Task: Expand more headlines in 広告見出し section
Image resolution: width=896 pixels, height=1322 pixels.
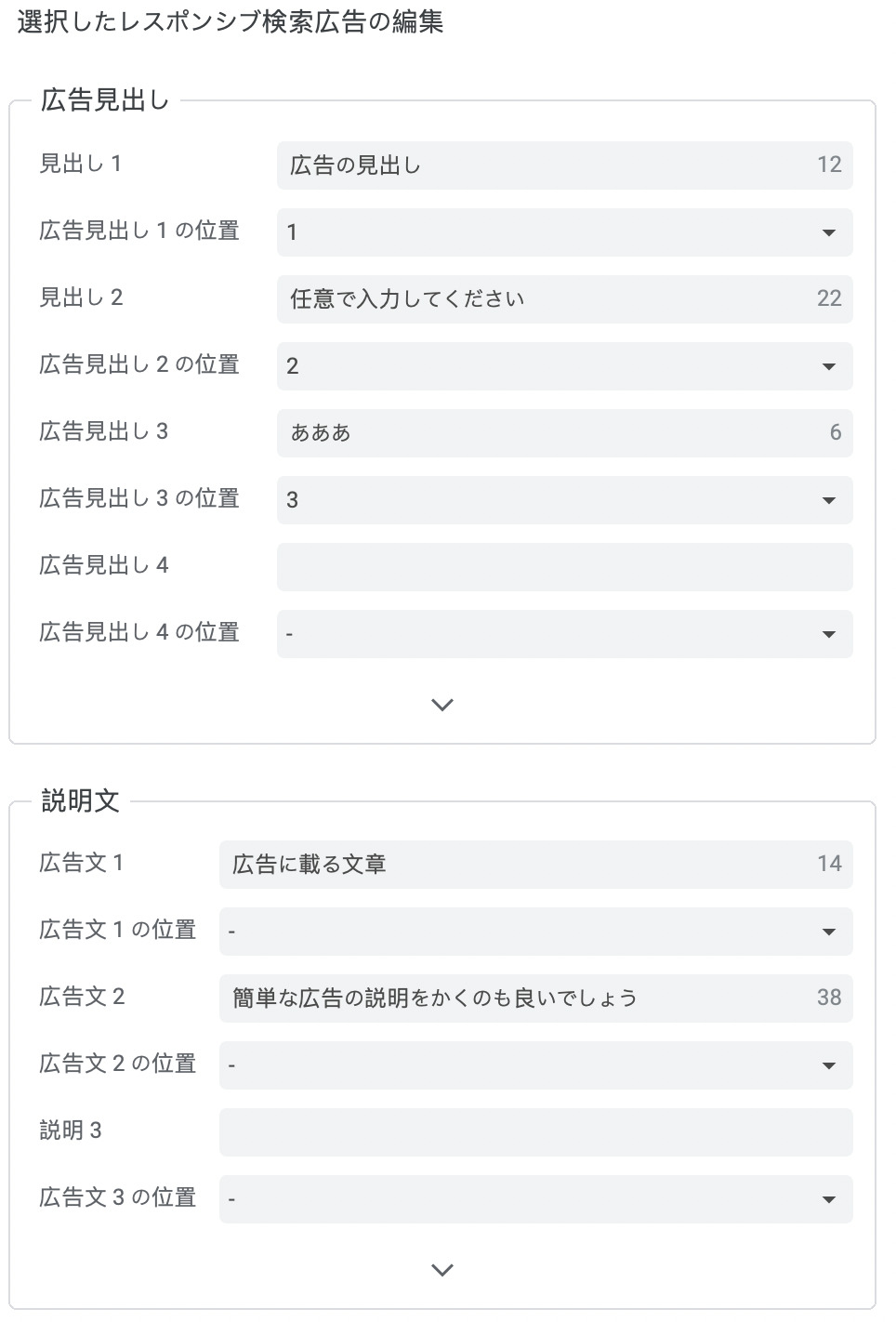Action: click(442, 705)
